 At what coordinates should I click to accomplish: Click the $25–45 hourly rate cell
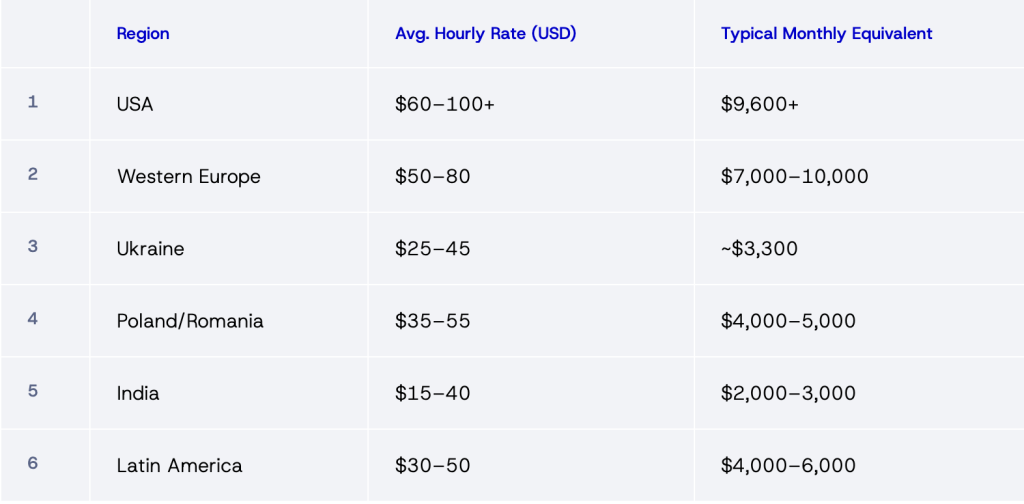point(433,249)
